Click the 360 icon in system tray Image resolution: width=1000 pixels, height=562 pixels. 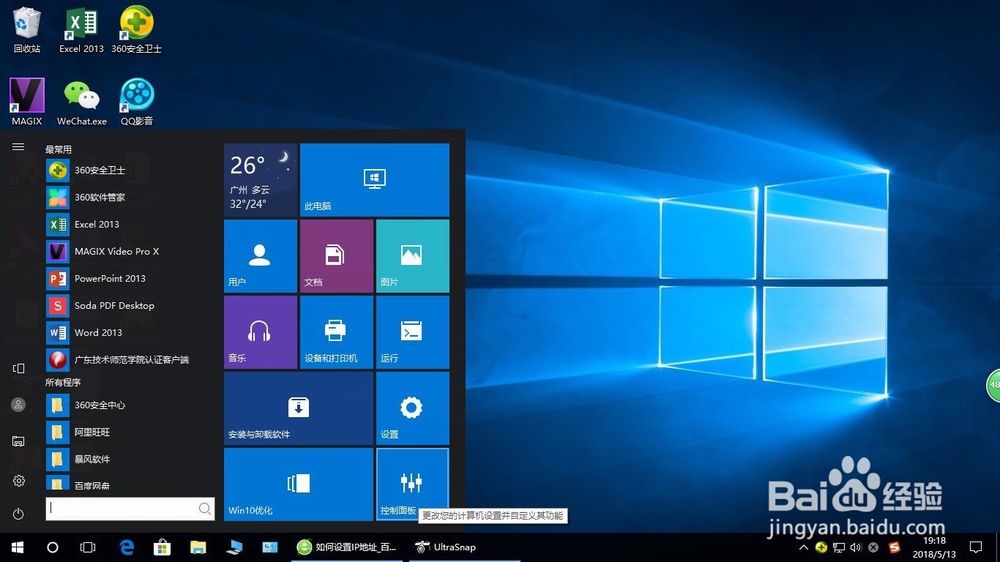tap(821, 547)
